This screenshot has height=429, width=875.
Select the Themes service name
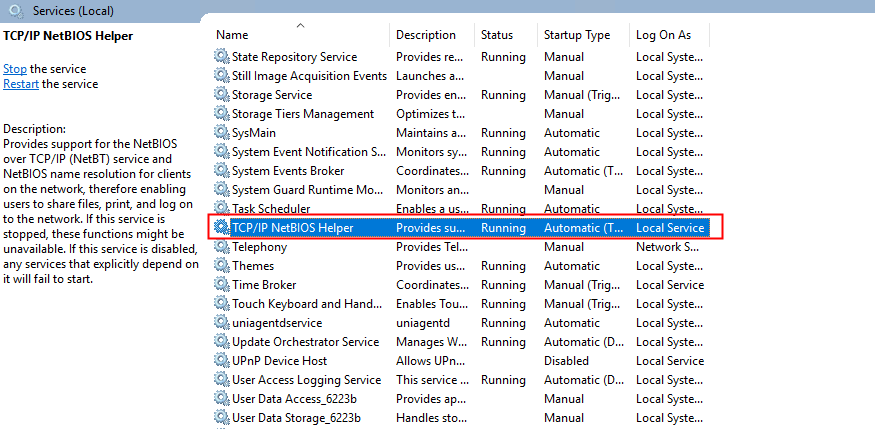(253, 266)
